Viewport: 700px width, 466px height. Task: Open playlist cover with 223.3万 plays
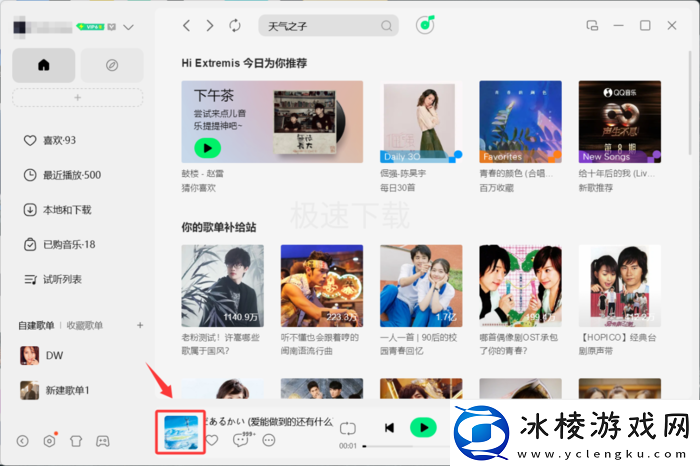pos(322,286)
